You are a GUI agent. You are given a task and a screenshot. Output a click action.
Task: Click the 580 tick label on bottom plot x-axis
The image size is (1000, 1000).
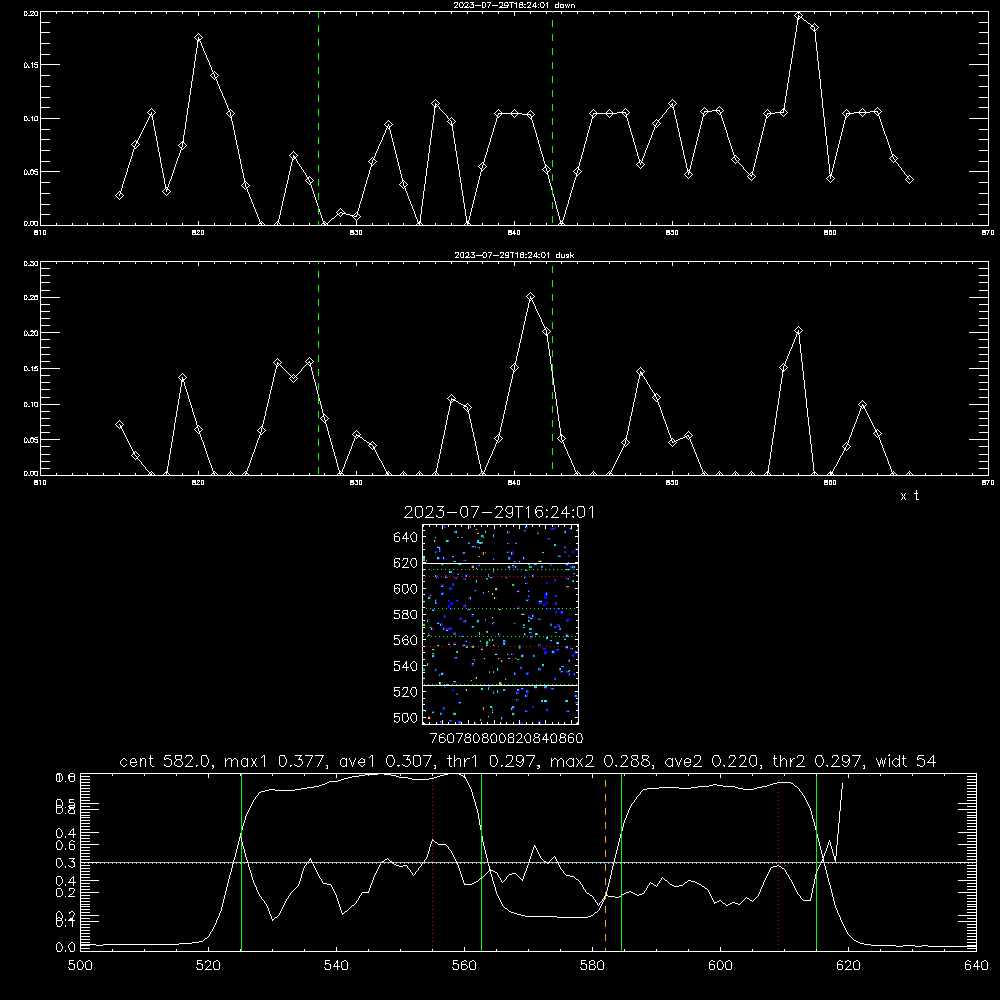592,966
